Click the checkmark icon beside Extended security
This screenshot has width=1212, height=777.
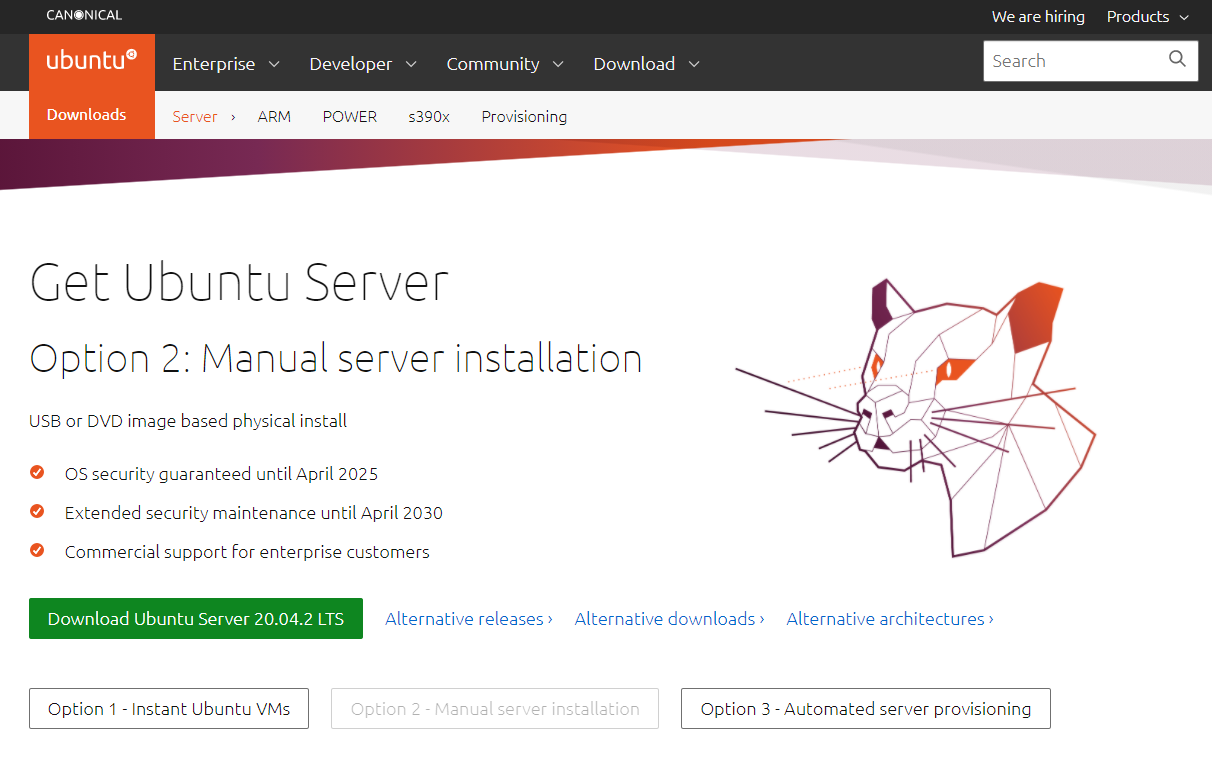37,511
